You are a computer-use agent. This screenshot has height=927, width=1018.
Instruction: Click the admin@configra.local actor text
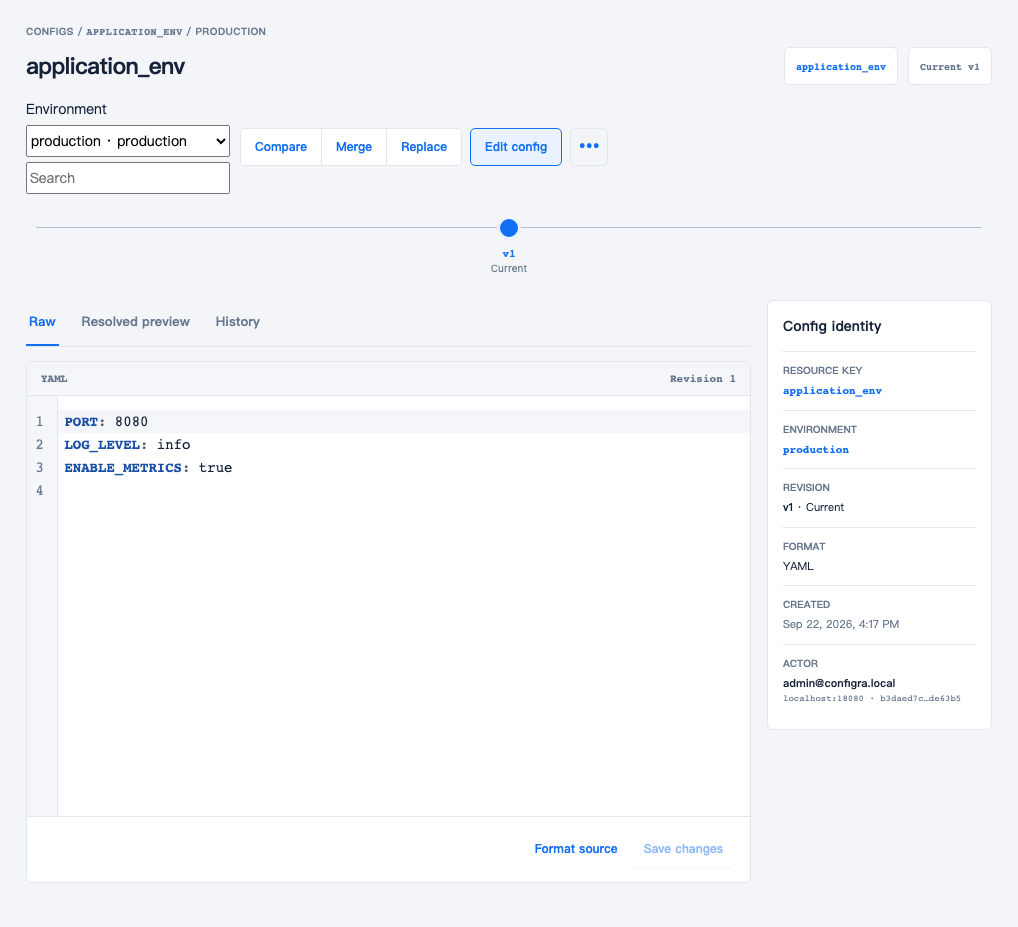pyautogui.click(x=839, y=683)
